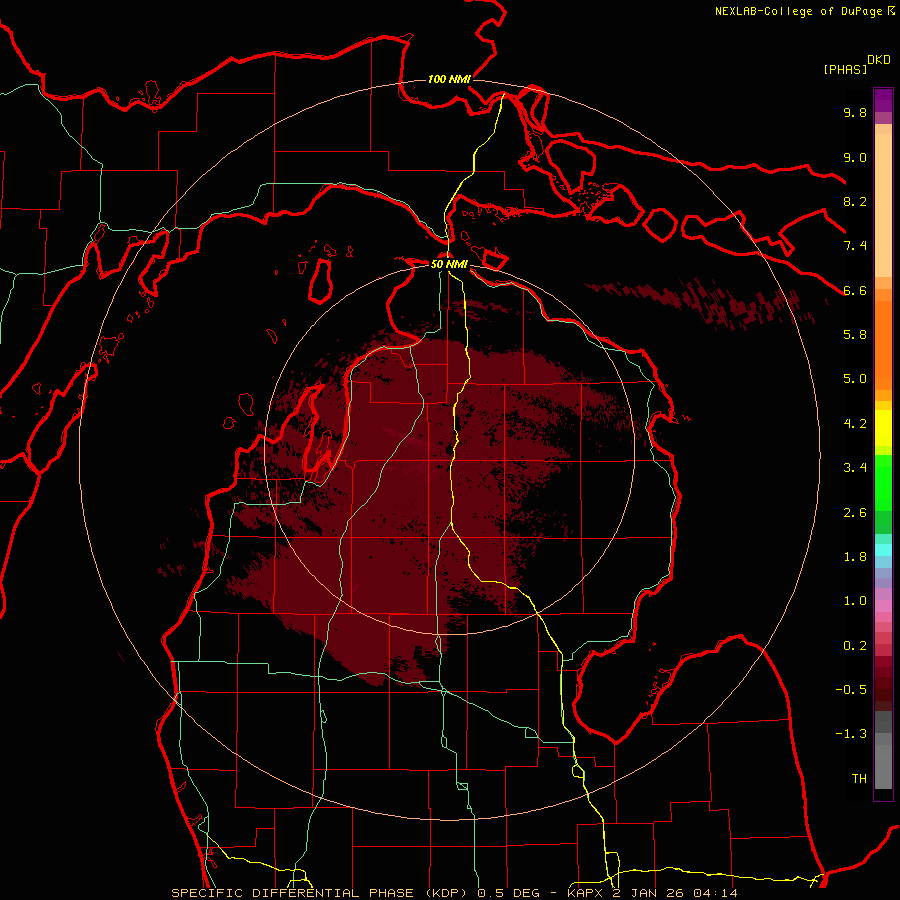Click the 6.6 value on the scale
Image resolution: width=900 pixels, height=900 pixels.
pyautogui.click(x=855, y=290)
